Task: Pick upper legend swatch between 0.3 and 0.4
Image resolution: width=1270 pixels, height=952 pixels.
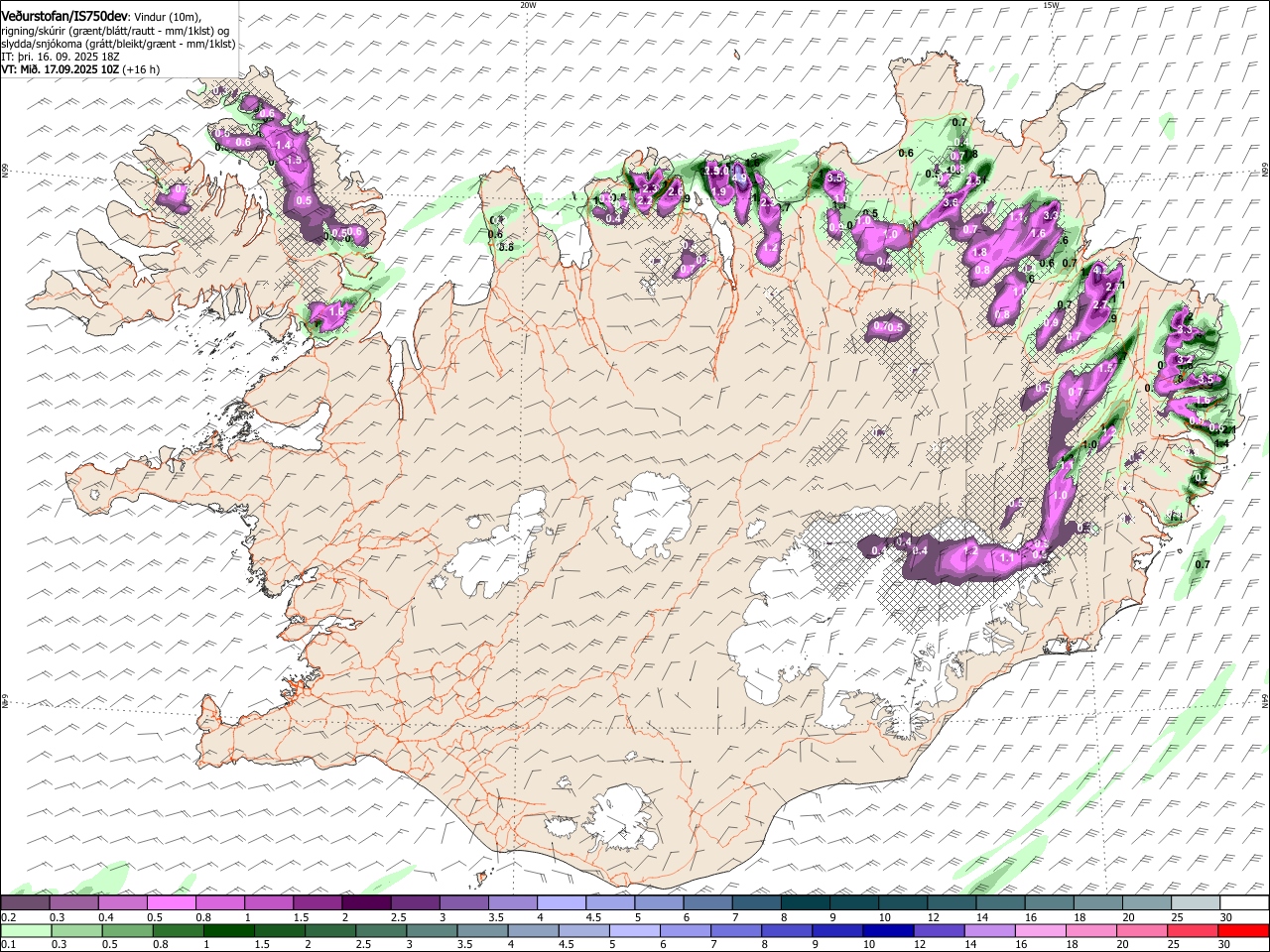Action: [x=73, y=903]
